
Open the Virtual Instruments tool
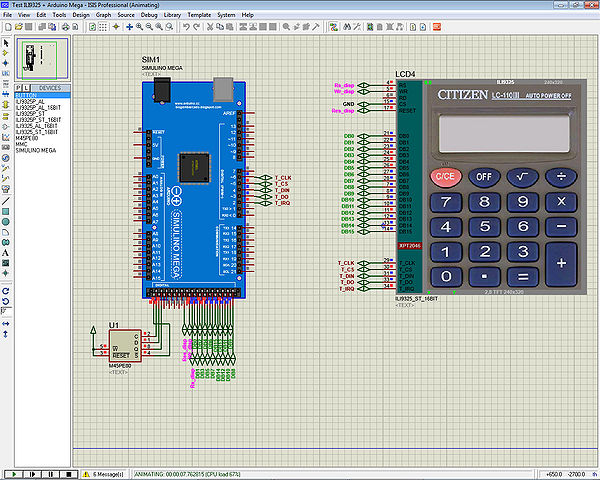coord(6,189)
